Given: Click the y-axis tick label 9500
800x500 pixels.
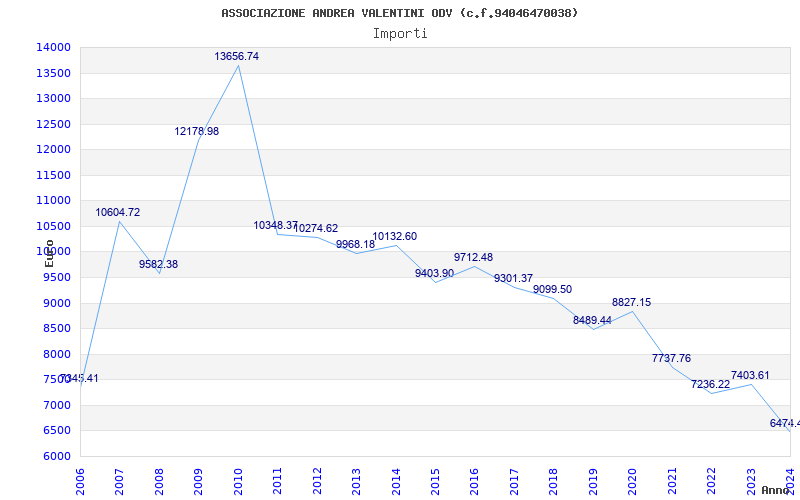Looking at the screenshot, I should (x=56, y=278).
